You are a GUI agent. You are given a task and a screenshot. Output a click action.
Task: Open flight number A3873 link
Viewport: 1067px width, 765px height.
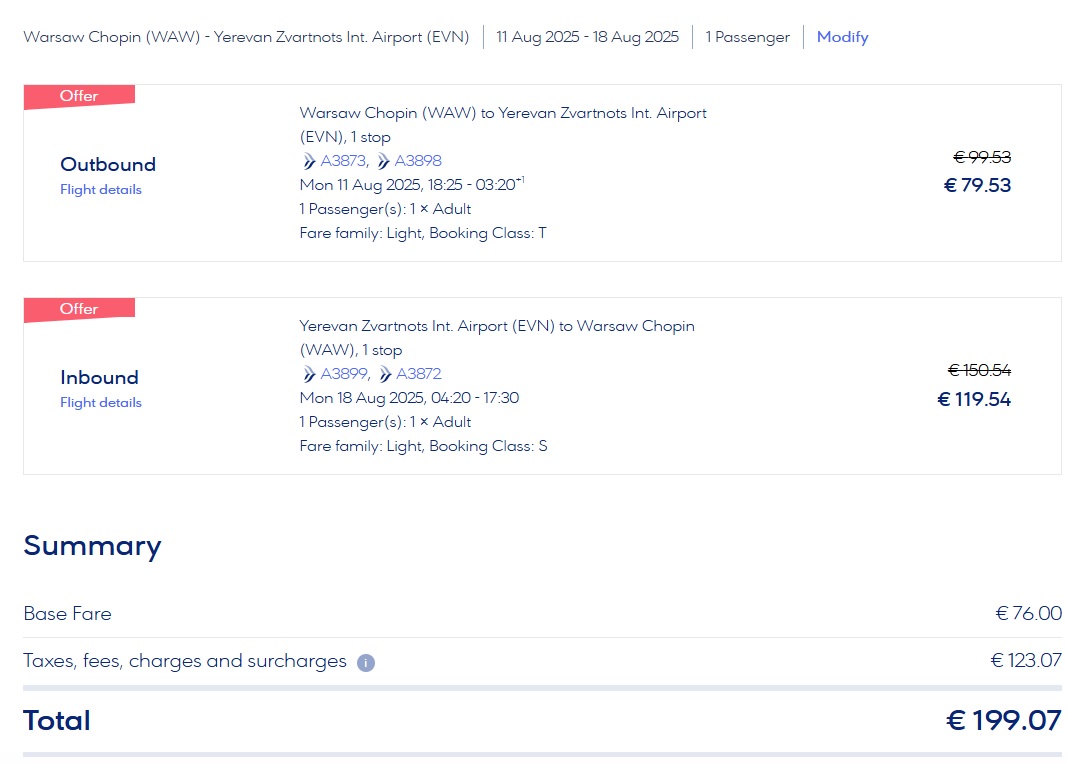(344, 161)
